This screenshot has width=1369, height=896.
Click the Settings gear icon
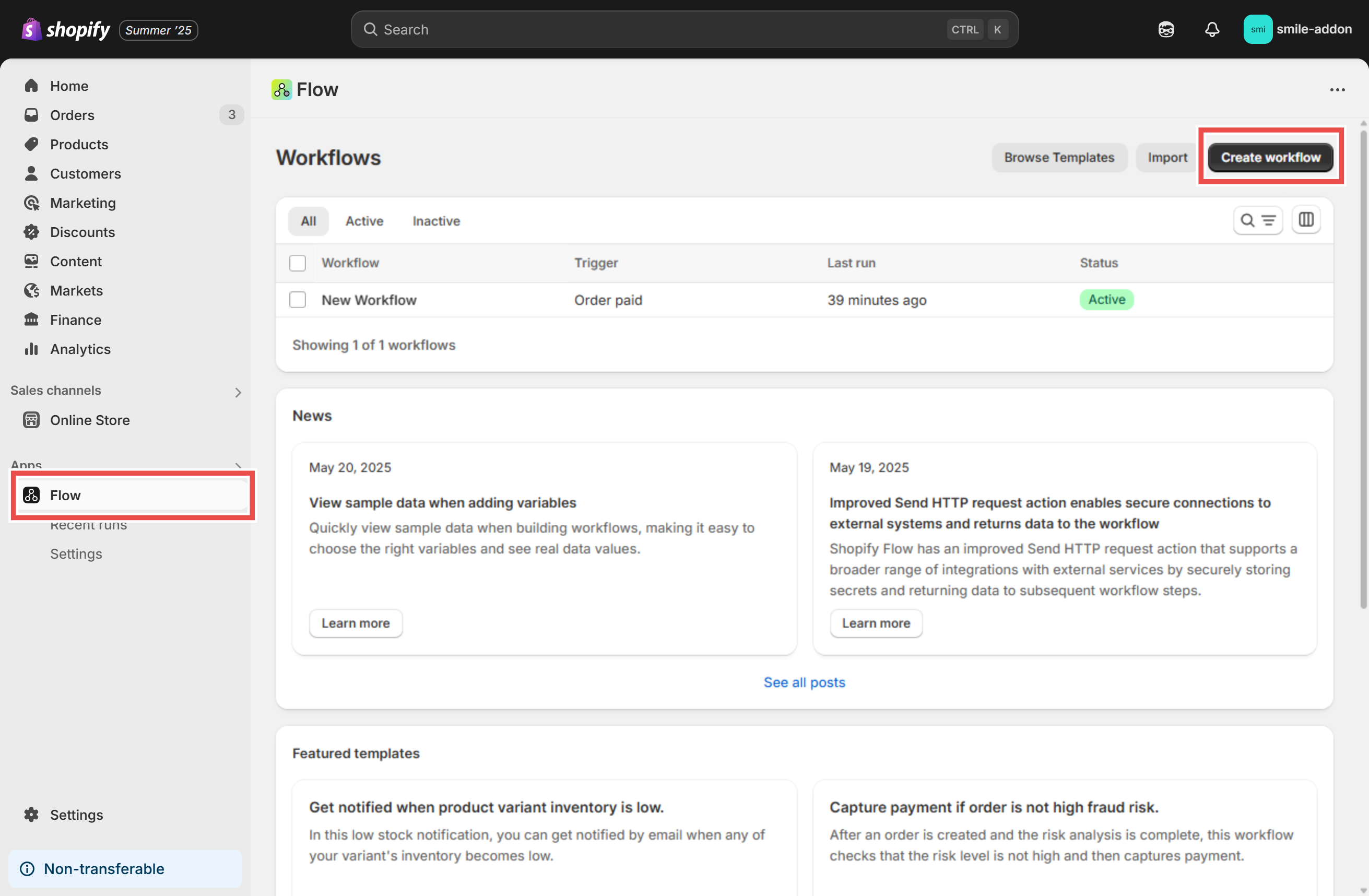[31, 815]
